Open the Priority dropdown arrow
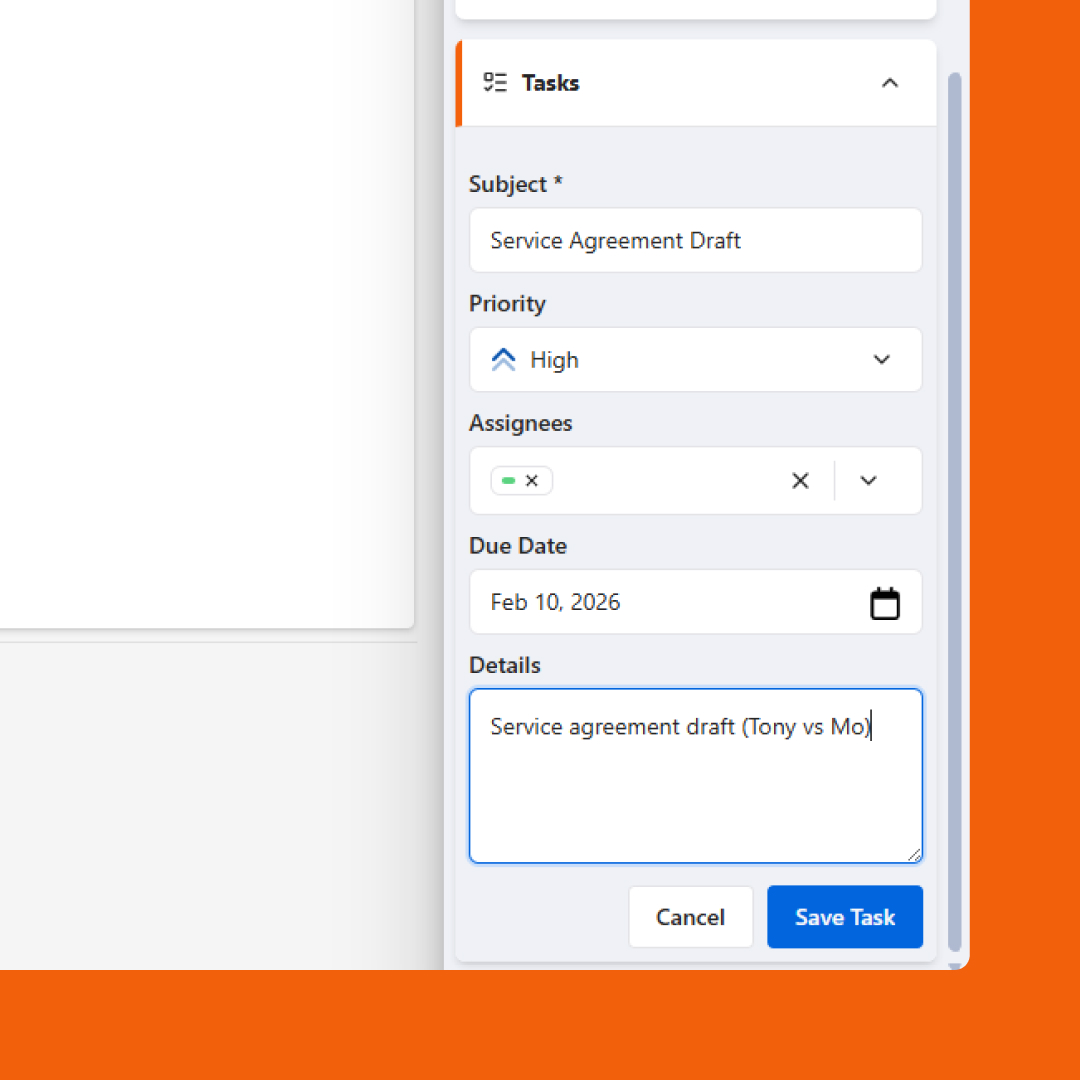Image resolution: width=1080 pixels, height=1080 pixels. click(x=881, y=360)
